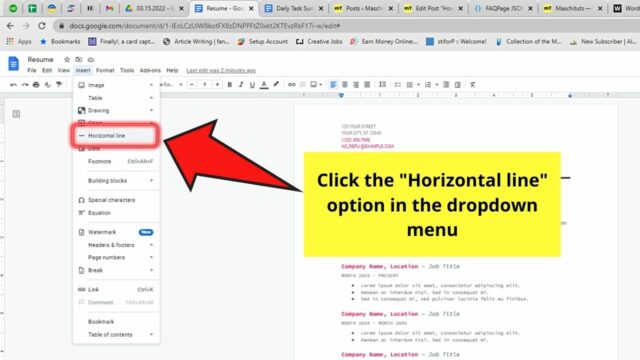
Task: Click the Insert link toolbar icon
Action: 291,84
